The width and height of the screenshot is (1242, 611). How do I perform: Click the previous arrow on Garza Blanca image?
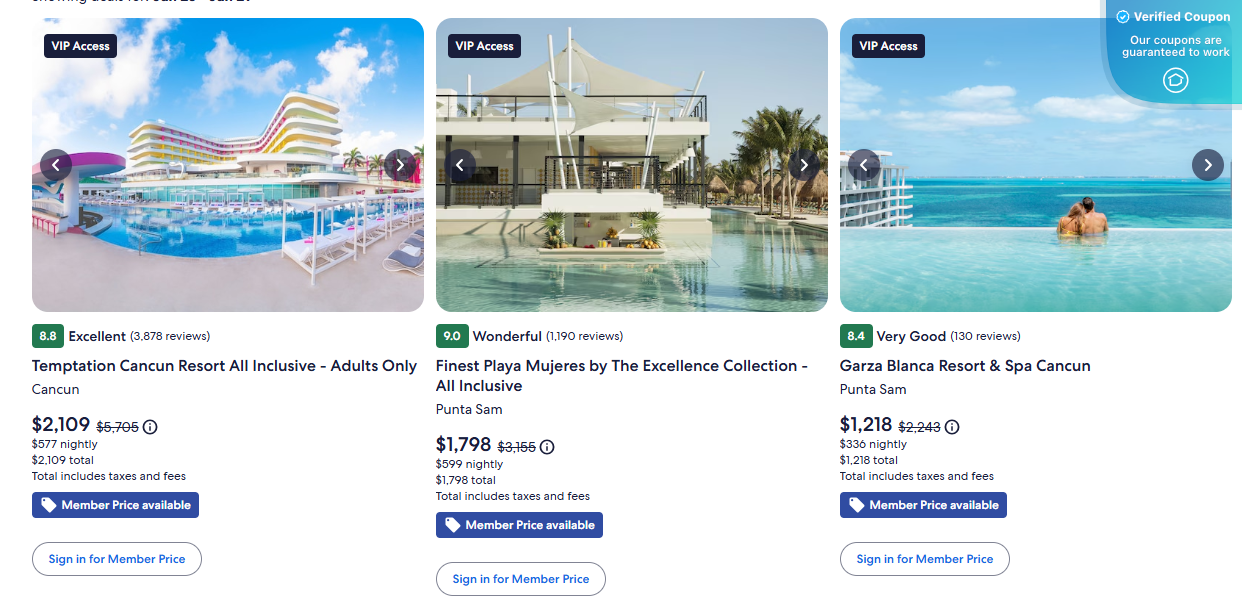[864, 164]
